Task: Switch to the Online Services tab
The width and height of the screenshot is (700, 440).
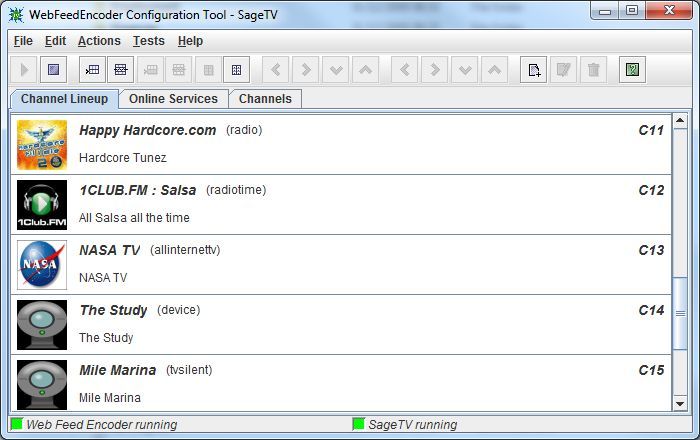Action: 173,99
